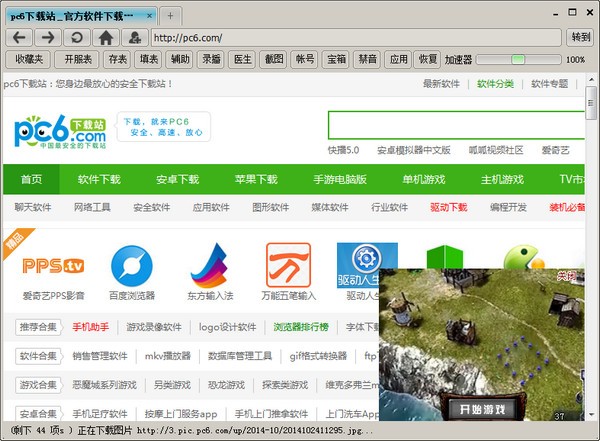The height and width of the screenshot is (441, 600).
Task: Open 驱动下载 red category link
Action: point(449,207)
